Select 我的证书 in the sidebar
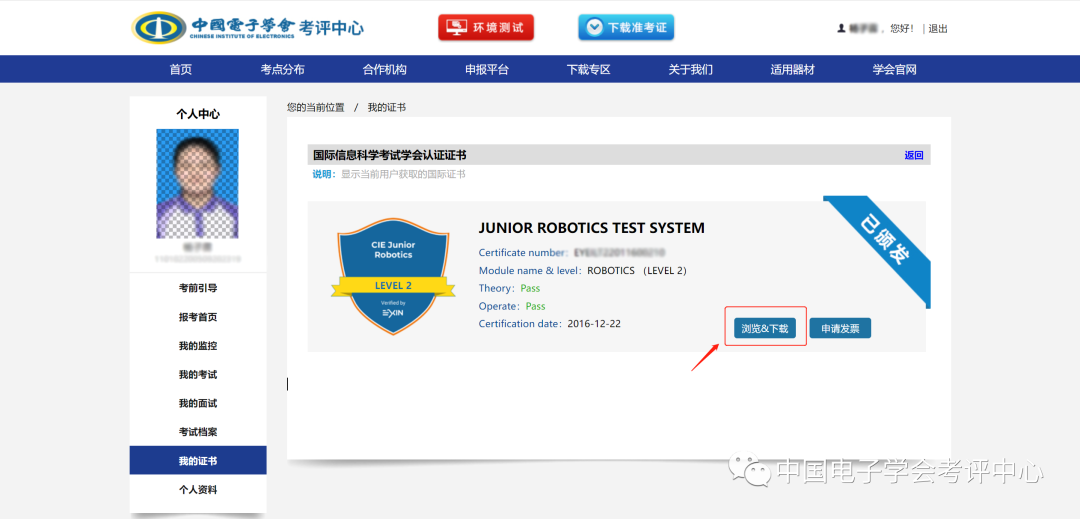This screenshot has width=1080, height=519. click(198, 461)
